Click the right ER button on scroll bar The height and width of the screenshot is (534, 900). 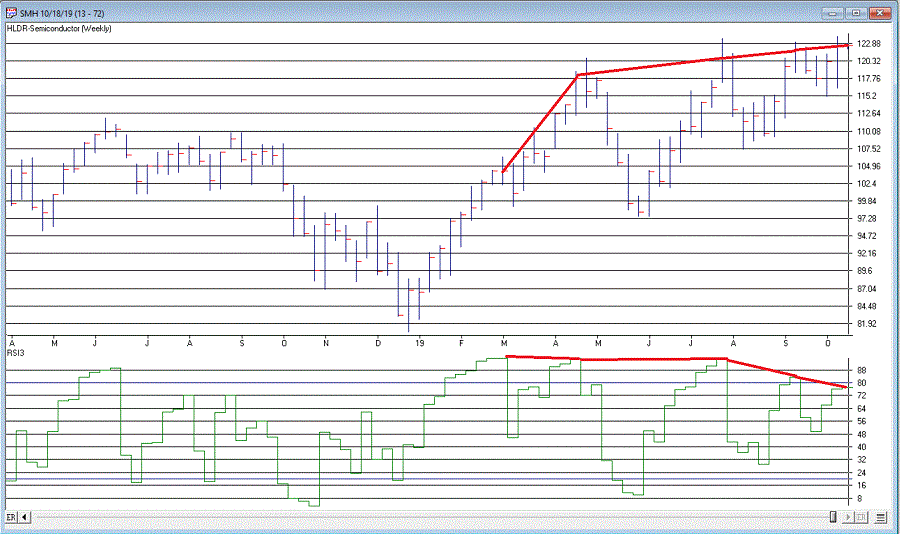point(861,517)
